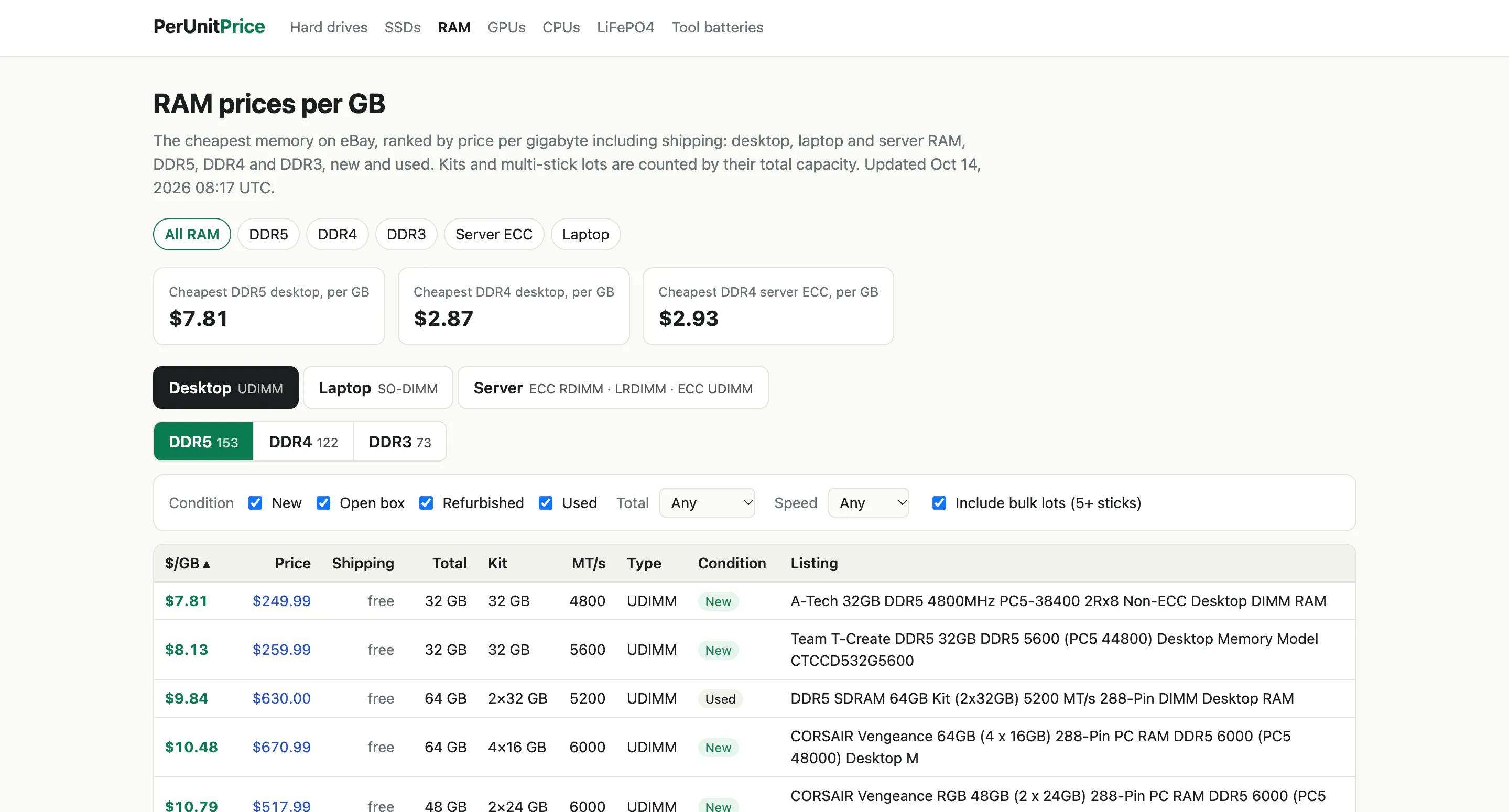Open the Total capacity dropdown
The height and width of the screenshot is (812, 1509).
[707, 503]
